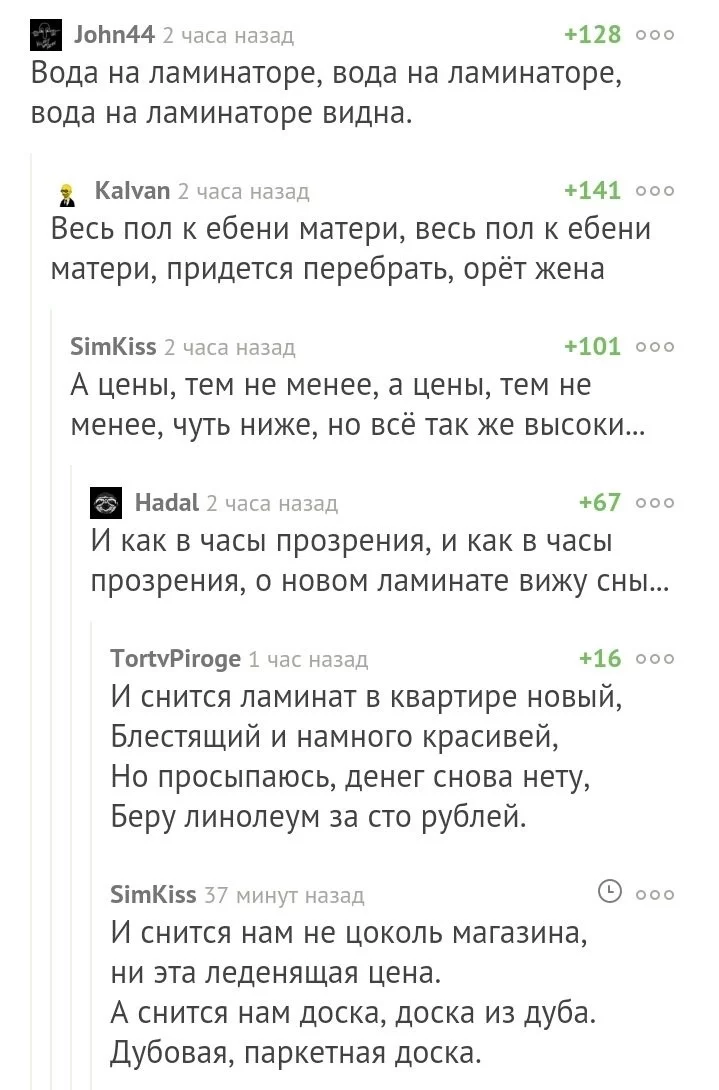The image size is (719, 1090).
Task: Click the +141 rating on Kalvan's comment
Action: tap(592, 191)
